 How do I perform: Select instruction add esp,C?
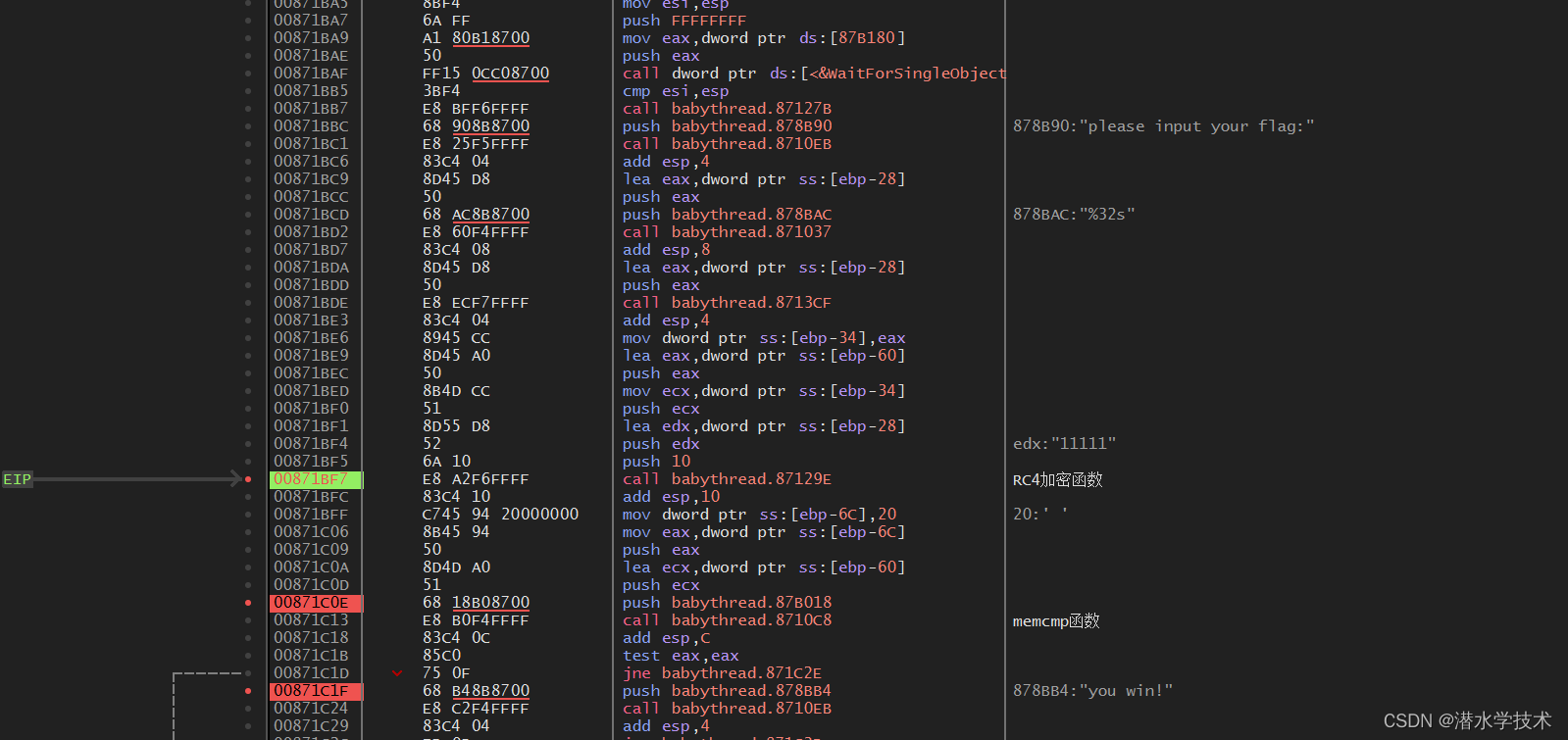coord(666,638)
